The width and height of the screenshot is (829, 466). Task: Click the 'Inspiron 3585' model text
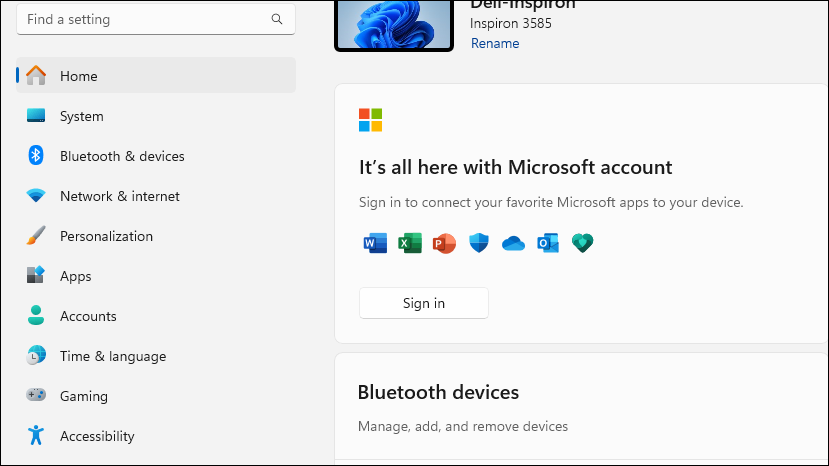511,23
